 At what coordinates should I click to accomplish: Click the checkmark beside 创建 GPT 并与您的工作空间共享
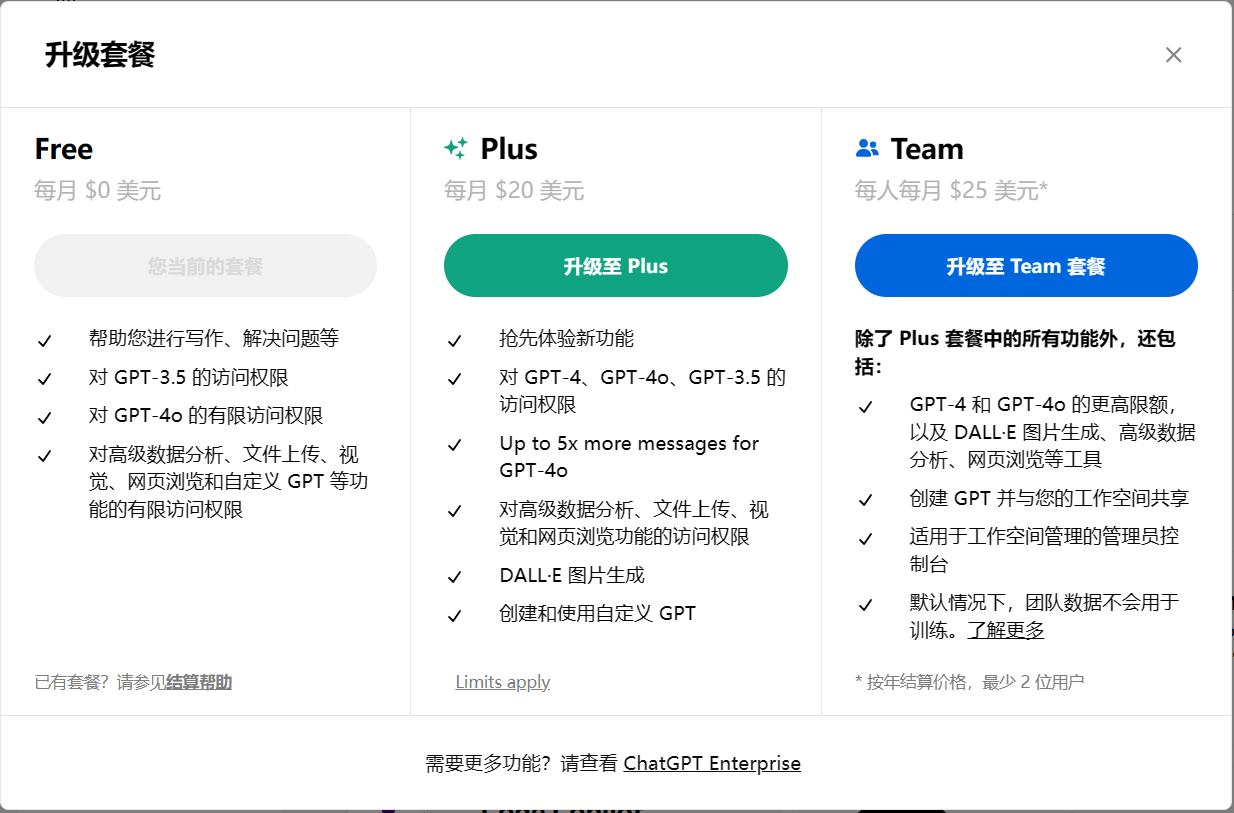866,500
